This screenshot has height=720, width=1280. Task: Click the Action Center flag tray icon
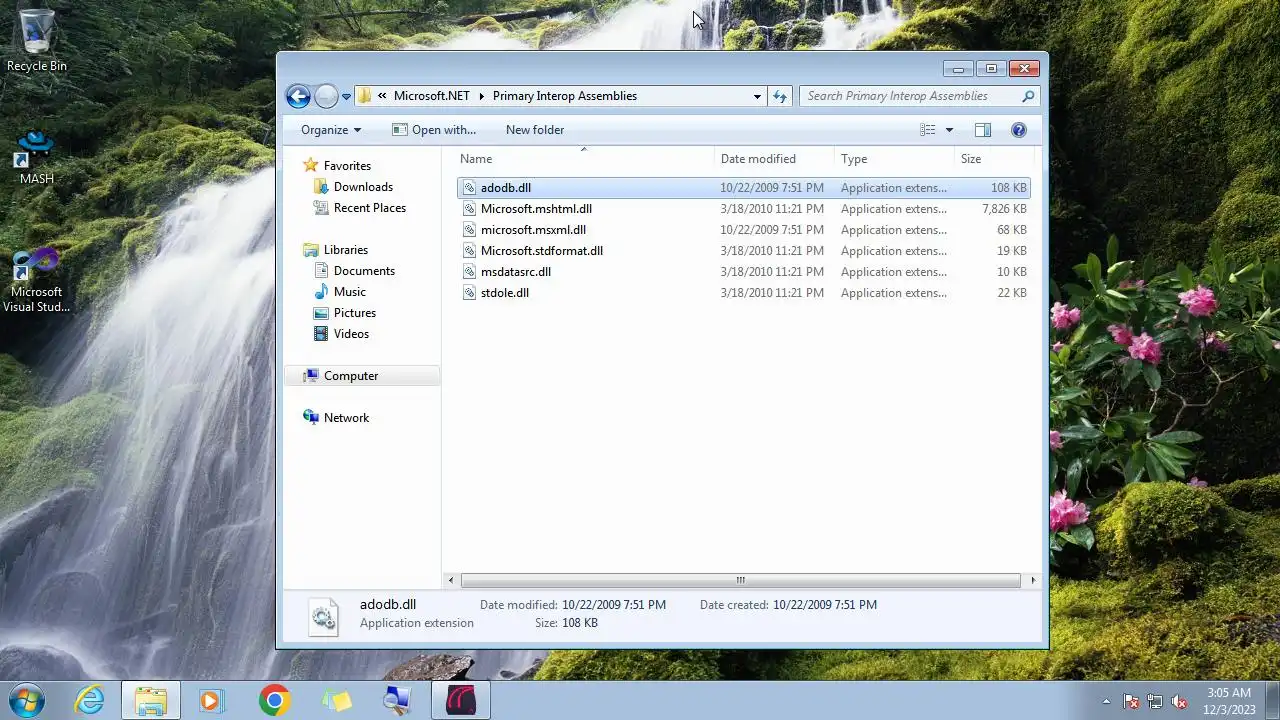[1131, 701]
